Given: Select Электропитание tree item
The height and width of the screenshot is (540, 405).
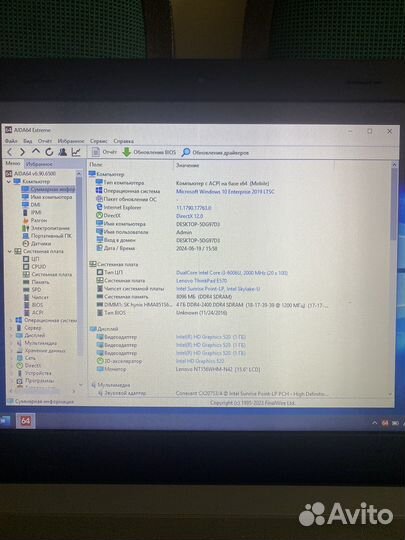Looking at the screenshot, I should 46,228.
